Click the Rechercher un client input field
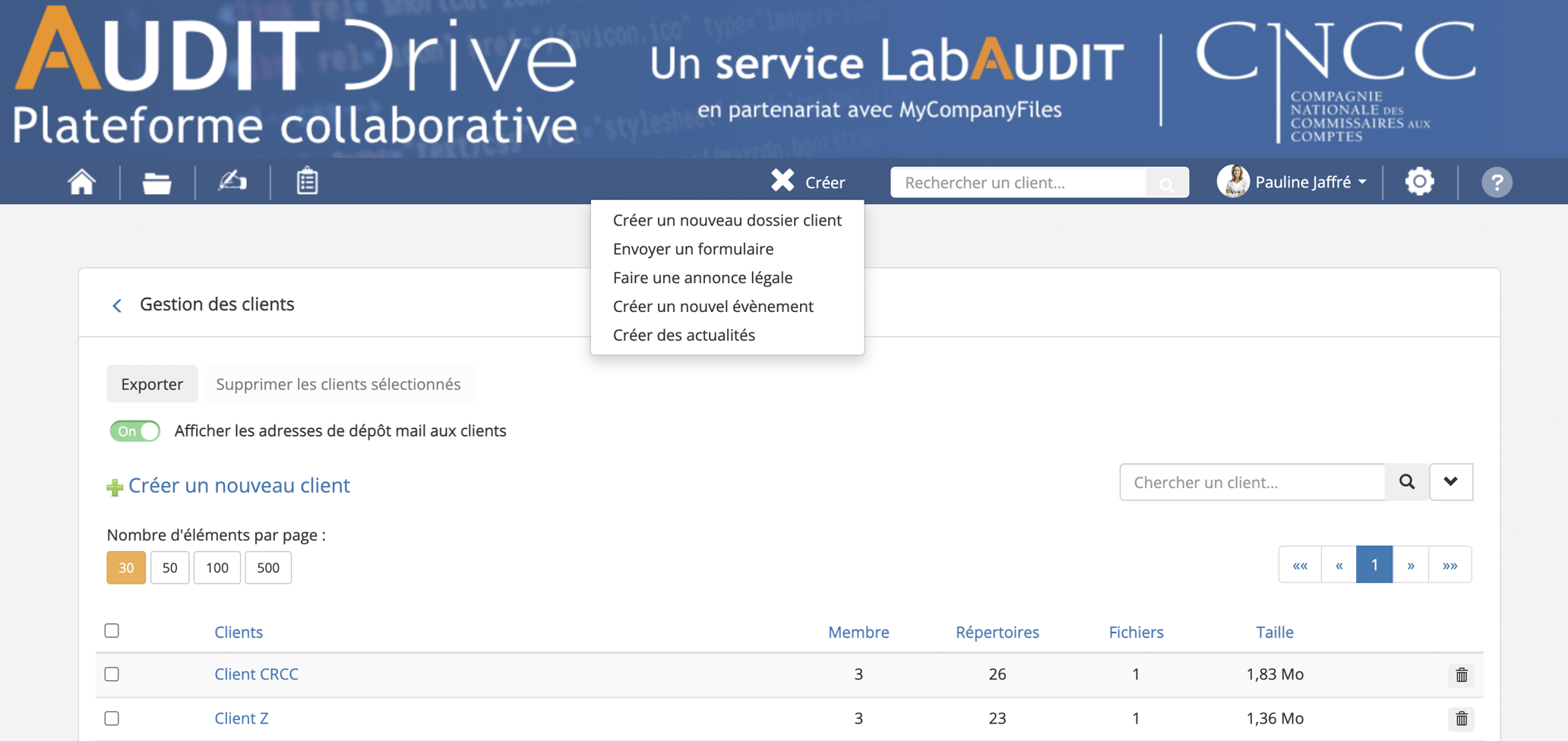Screen dimensions: 1568x741 [x=1018, y=182]
